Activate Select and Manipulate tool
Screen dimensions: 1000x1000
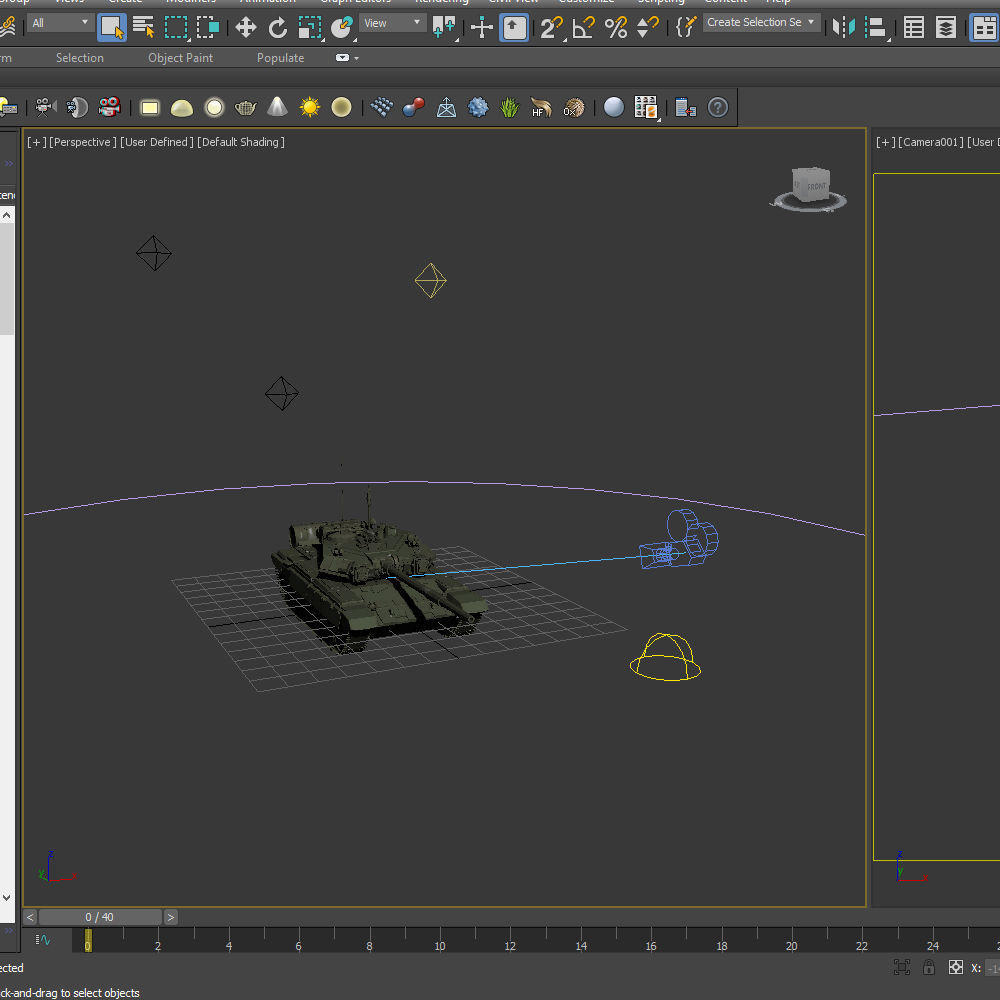click(x=482, y=27)
